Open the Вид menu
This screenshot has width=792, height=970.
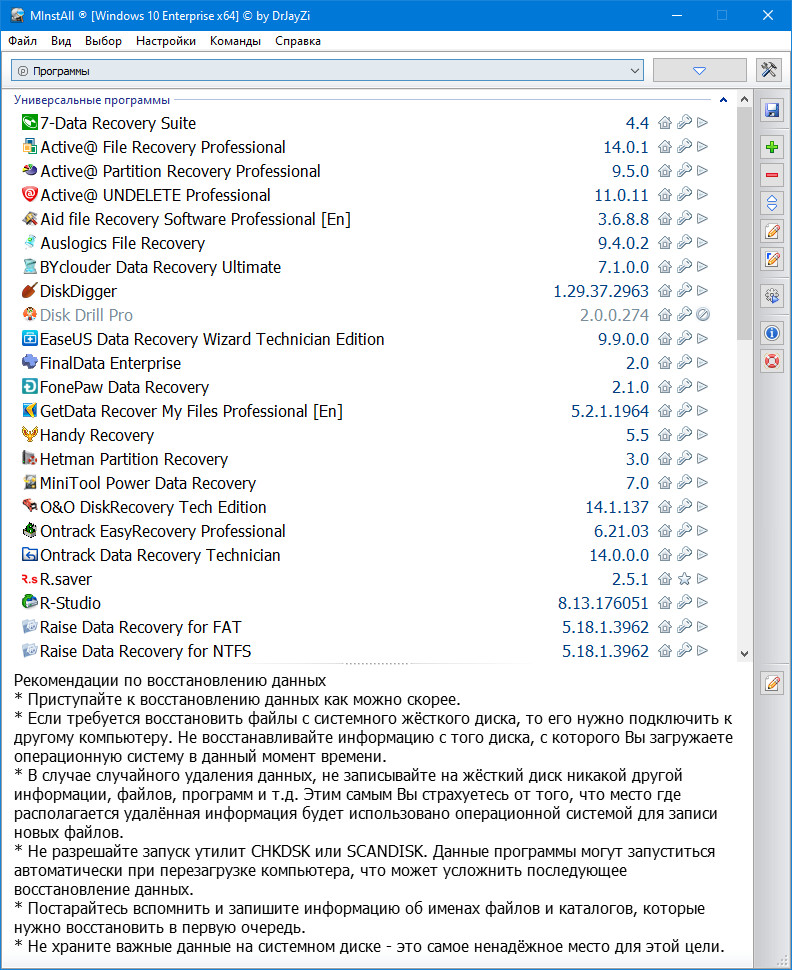click(61, 41)
